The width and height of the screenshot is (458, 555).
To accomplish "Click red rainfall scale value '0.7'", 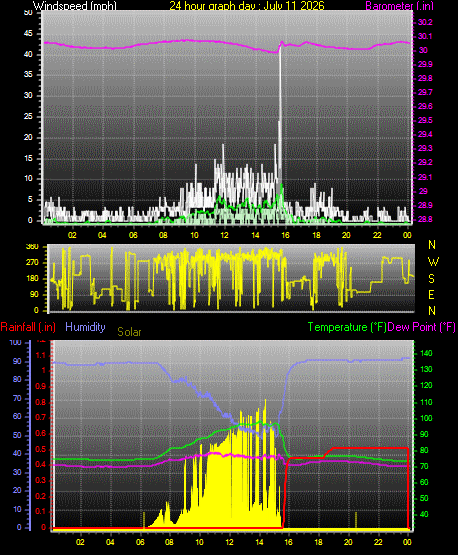I will (41, 417).
